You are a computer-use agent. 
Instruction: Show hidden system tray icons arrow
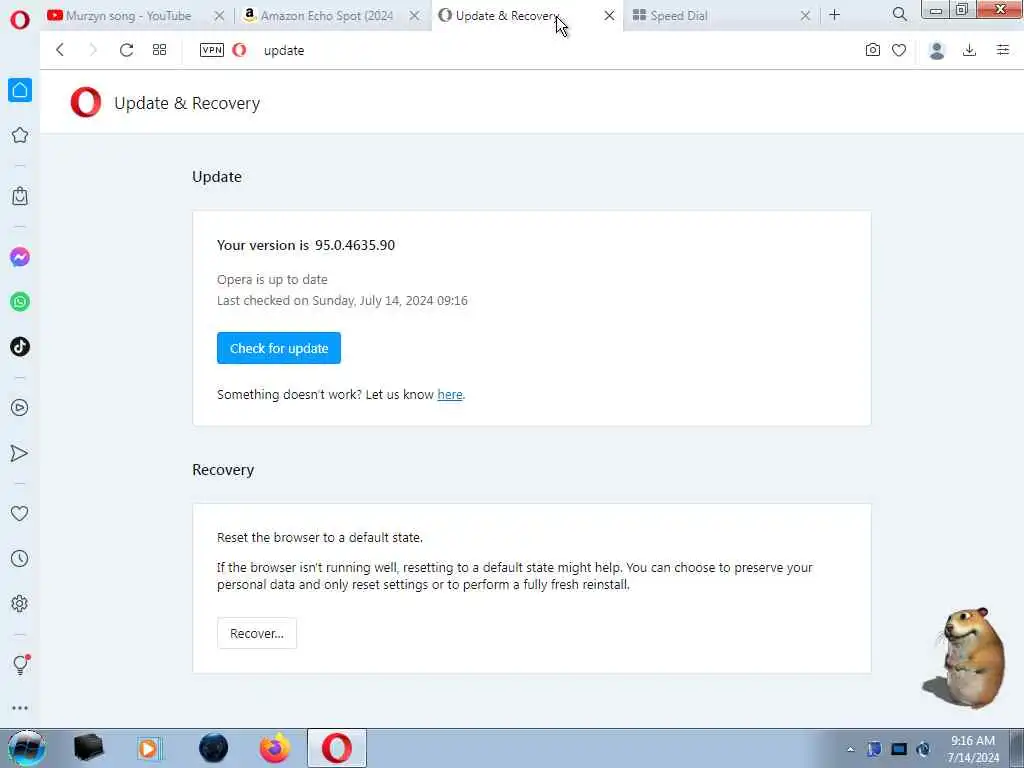coord(850,750)
